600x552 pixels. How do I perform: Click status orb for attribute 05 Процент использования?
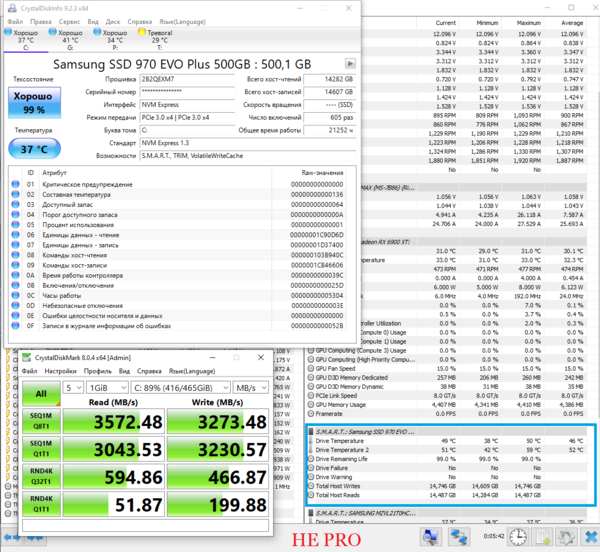click(15, 225)
